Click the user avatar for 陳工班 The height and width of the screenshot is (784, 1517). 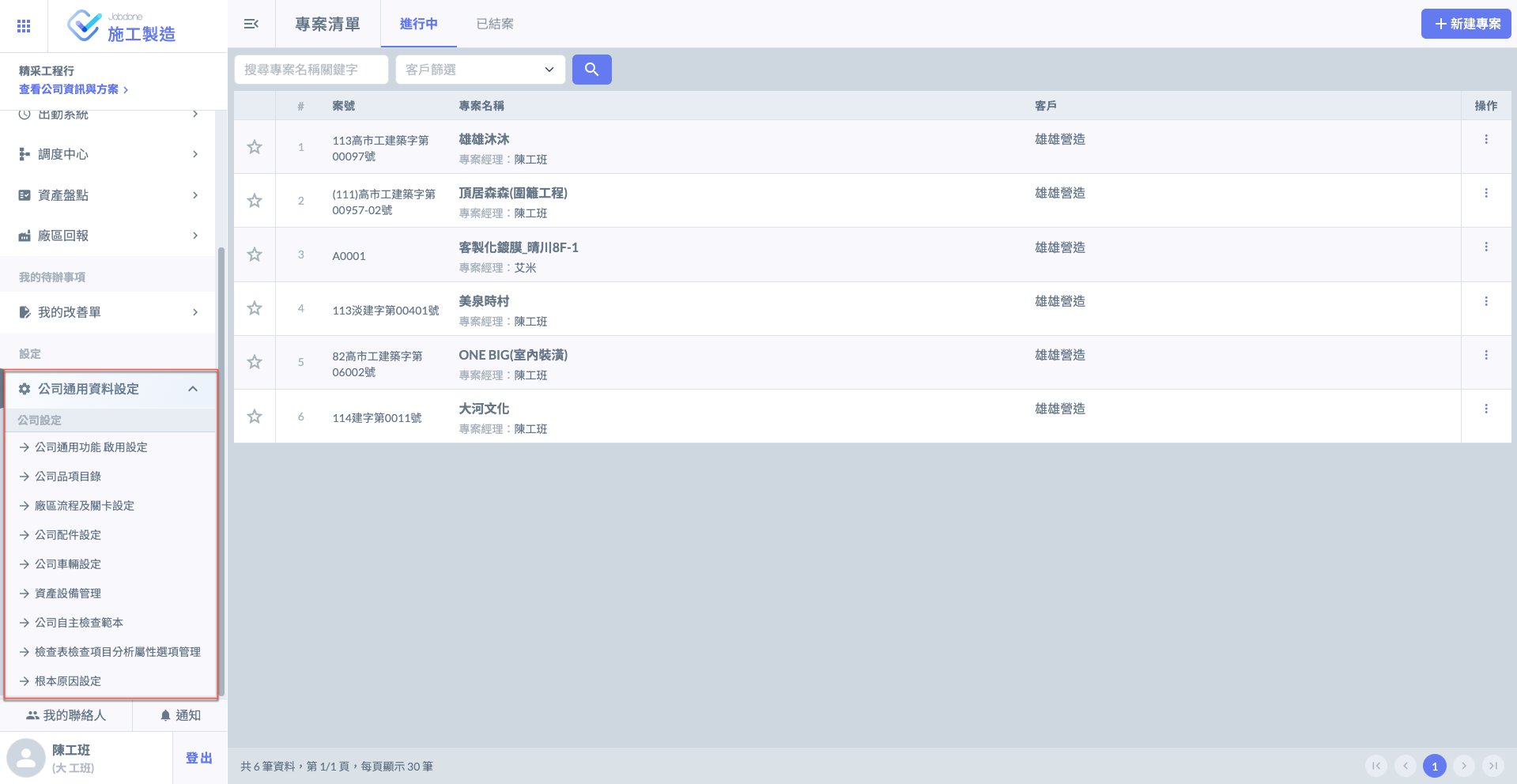coord(26,758)
